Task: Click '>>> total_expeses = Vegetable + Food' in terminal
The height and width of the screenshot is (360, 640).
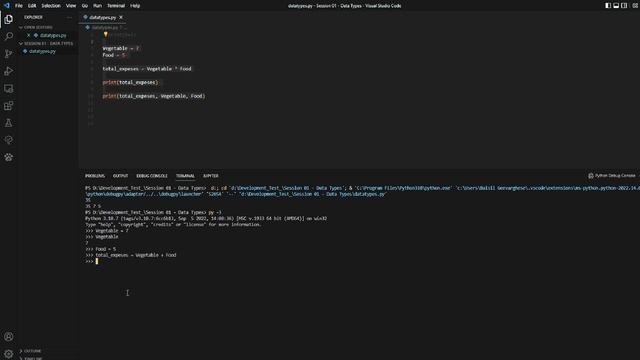Action: [x=131, y=255]
